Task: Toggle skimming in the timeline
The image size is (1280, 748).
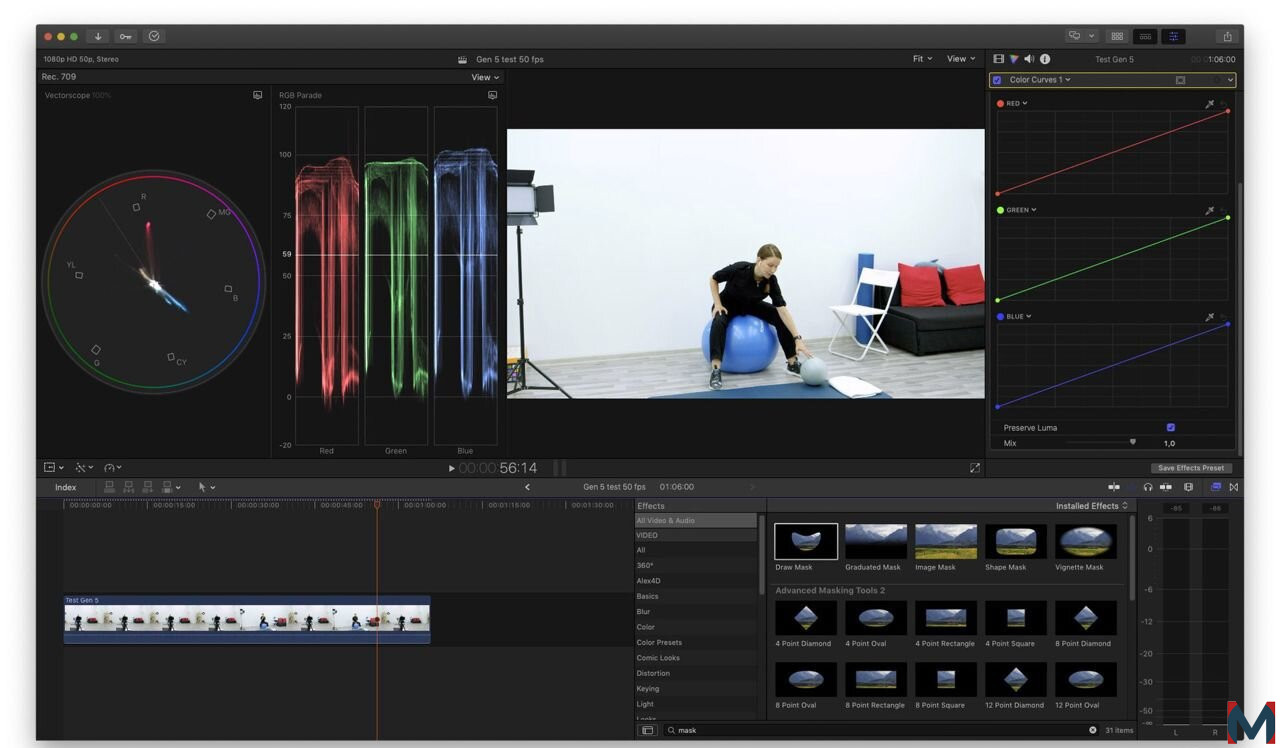Action: click(x=1114, y=487)
